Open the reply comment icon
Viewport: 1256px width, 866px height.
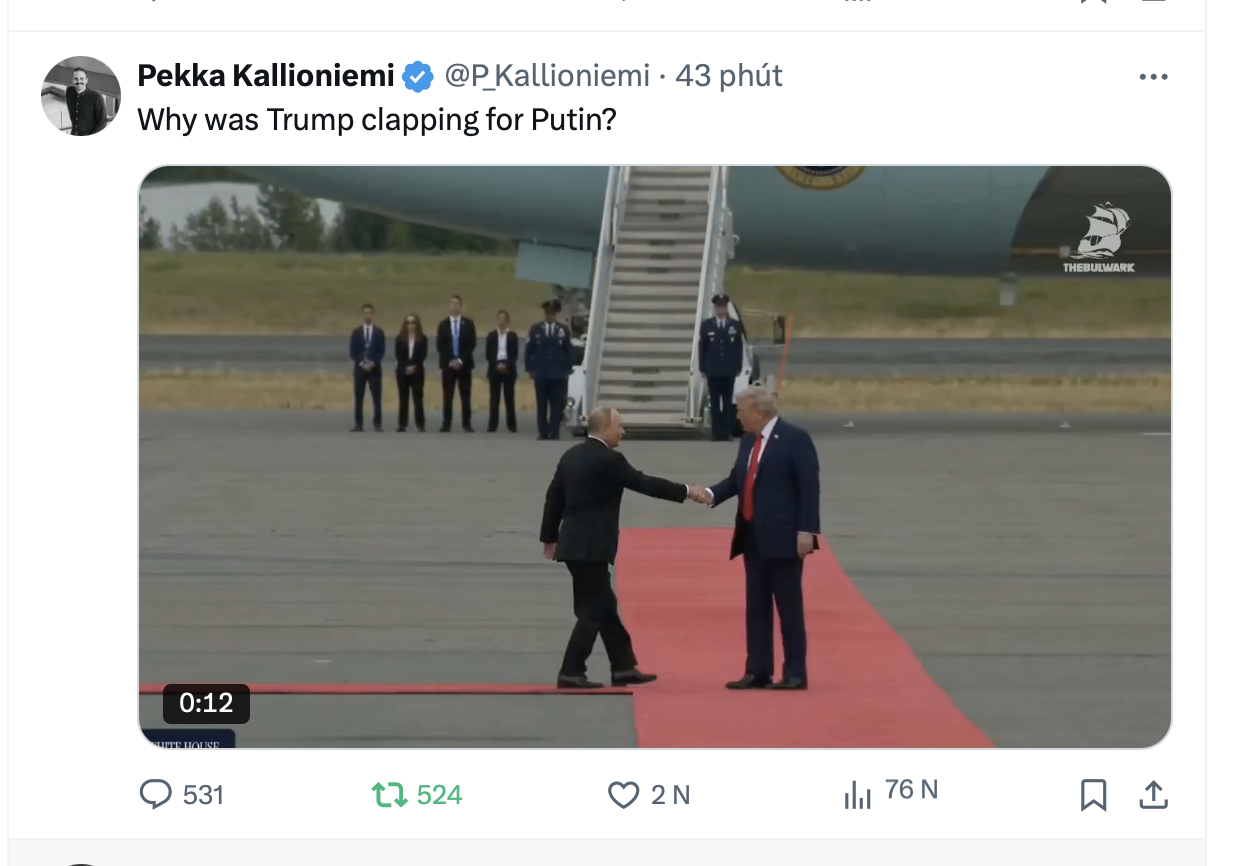[155, 795]
